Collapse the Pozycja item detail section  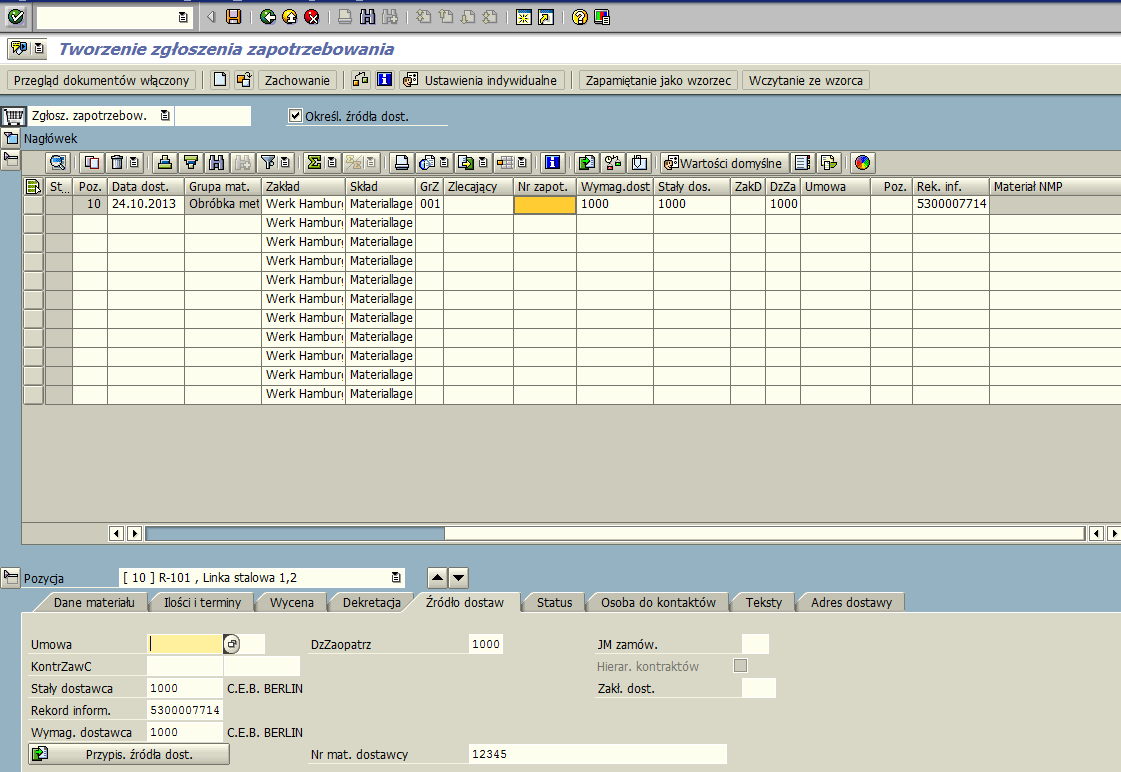[x=11, y=578]
